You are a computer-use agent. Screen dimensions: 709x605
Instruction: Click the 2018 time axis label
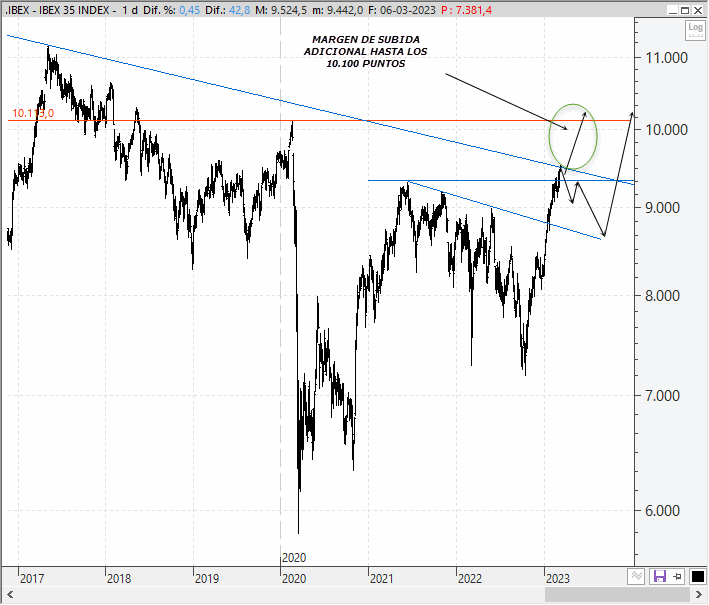(119, 579)
